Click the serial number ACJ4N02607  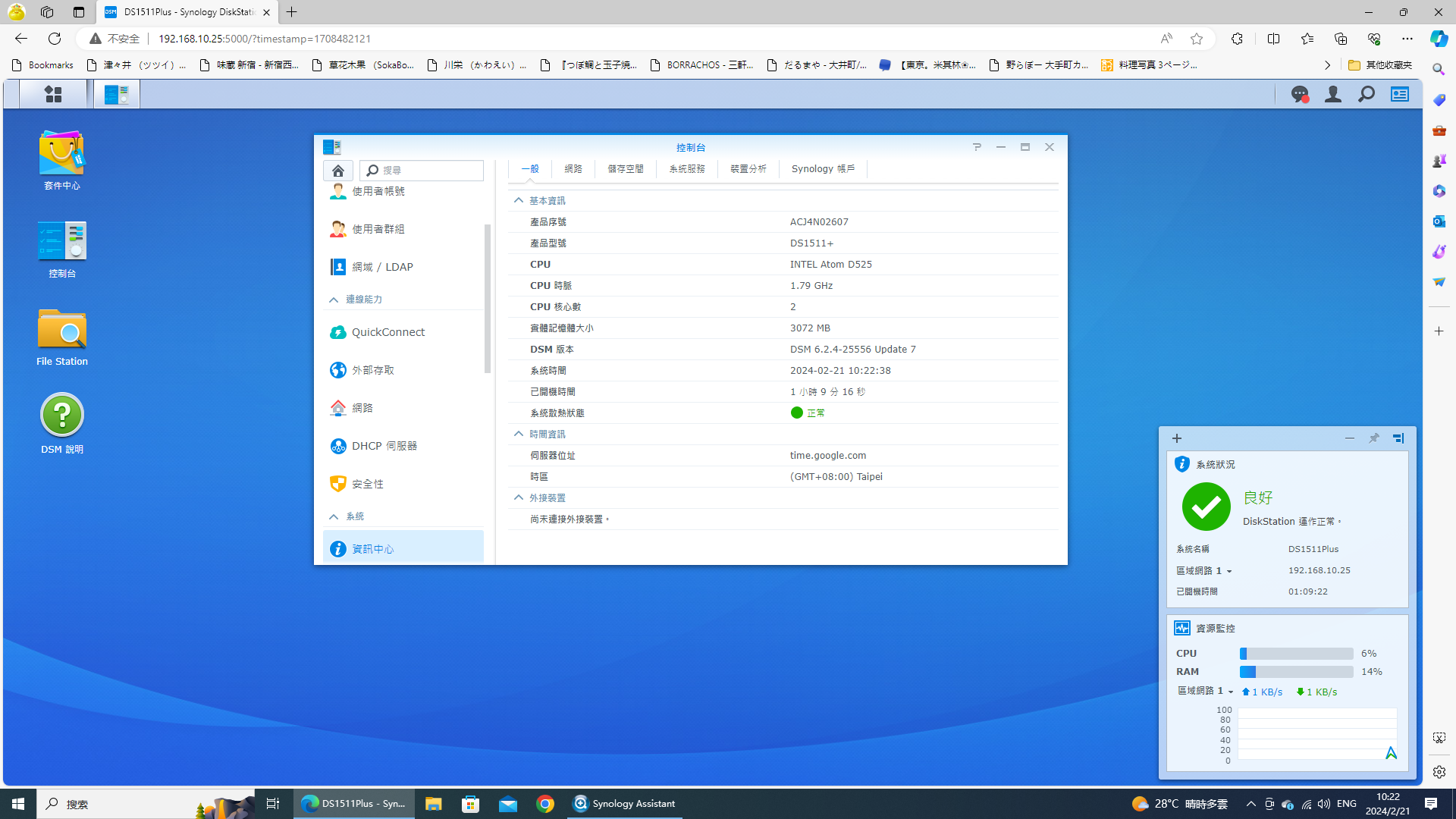point(819,222)
